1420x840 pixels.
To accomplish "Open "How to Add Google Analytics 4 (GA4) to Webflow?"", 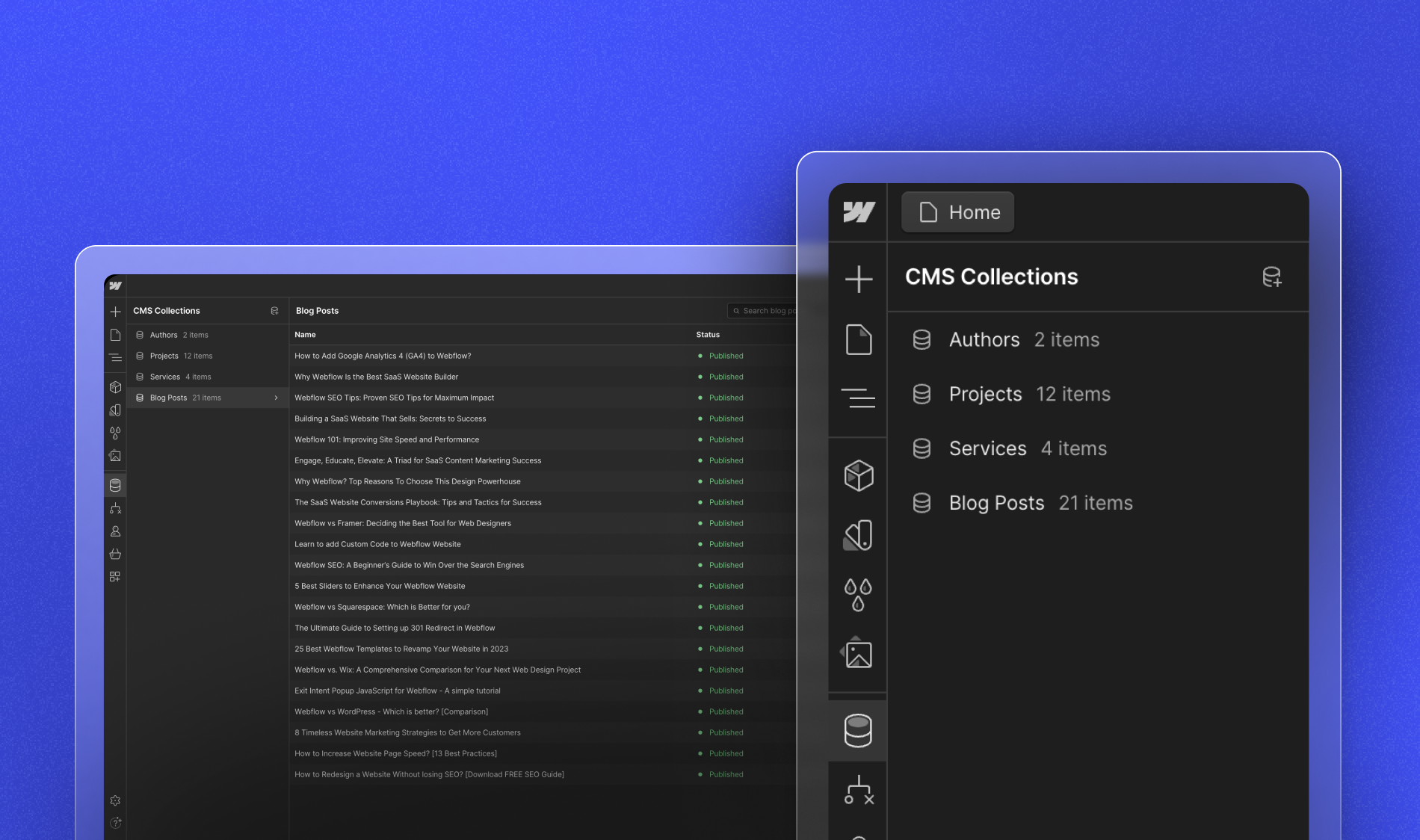I will (x=383, y=356).
